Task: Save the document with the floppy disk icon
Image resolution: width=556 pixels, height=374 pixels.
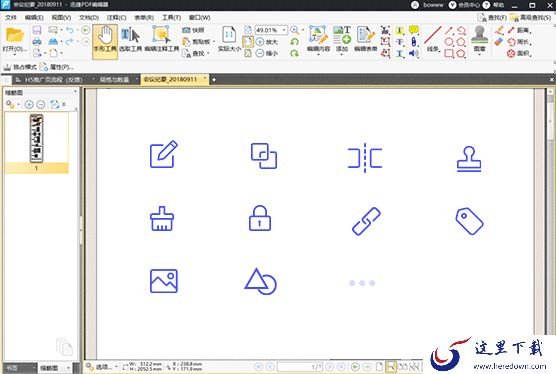Action: 37,30
